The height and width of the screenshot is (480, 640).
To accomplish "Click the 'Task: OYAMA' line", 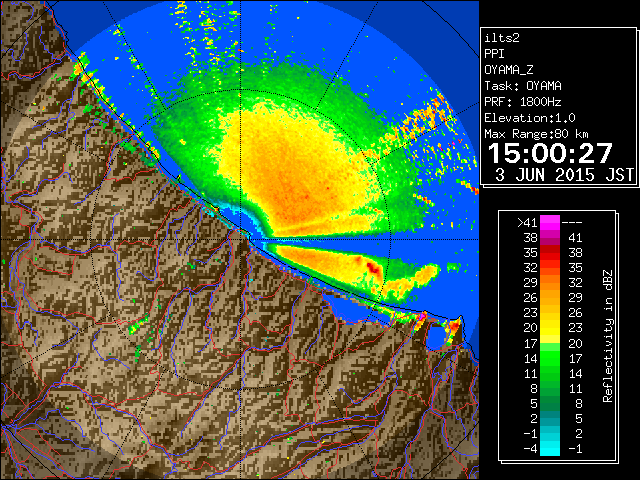I will pos(523,86).
